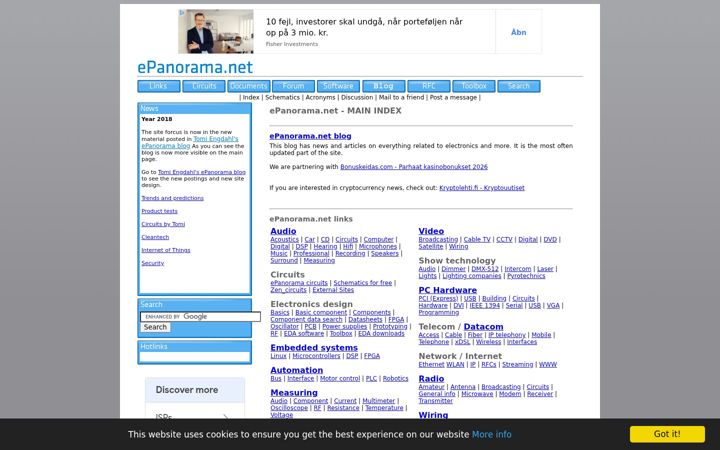Open Product tests in News
This screenshot has height=450, width=720.
point(159,211)
